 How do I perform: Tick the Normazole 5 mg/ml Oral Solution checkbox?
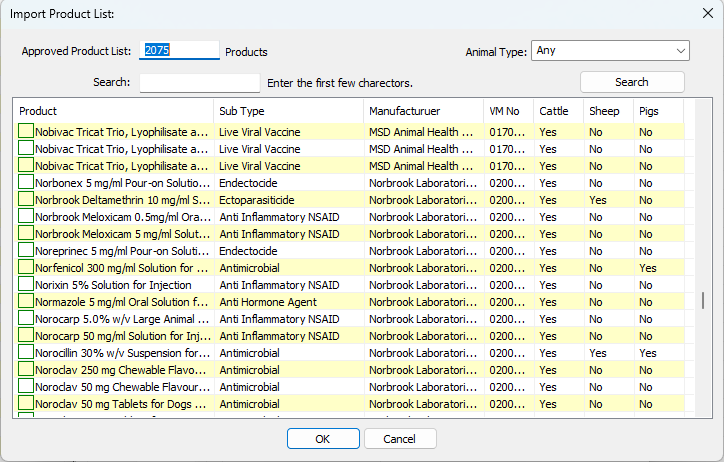coord(26,301)
